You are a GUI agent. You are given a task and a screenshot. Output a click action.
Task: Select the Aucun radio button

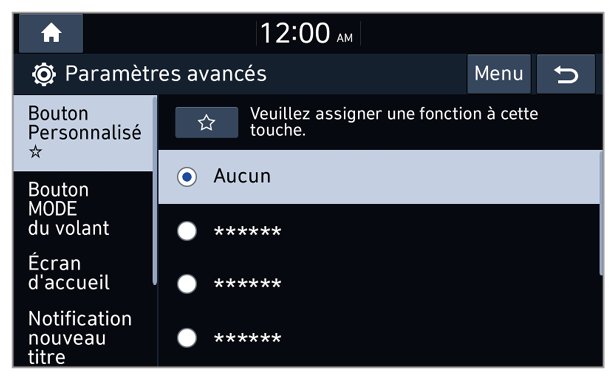187,177
